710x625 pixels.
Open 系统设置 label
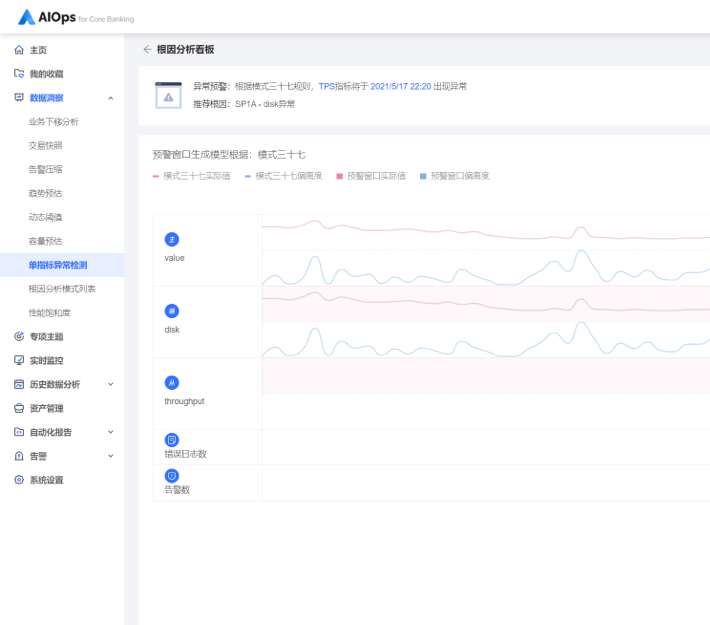point(47,480)
